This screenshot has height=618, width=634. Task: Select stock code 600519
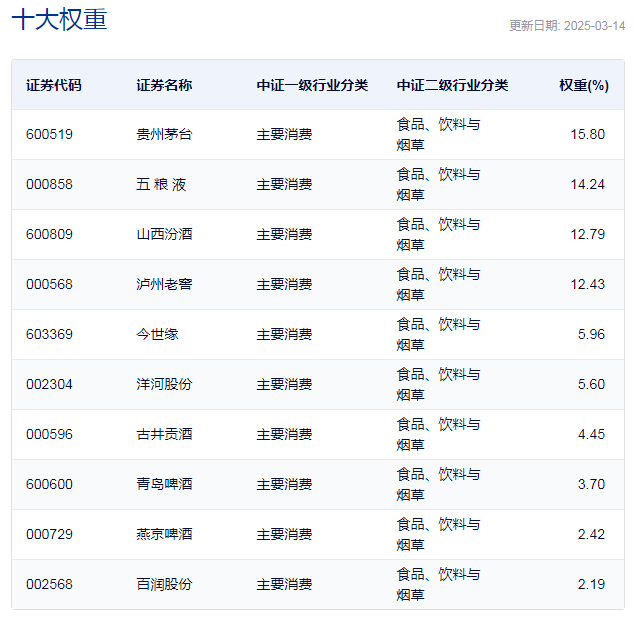pyautogui.click(x=49, y=134)
